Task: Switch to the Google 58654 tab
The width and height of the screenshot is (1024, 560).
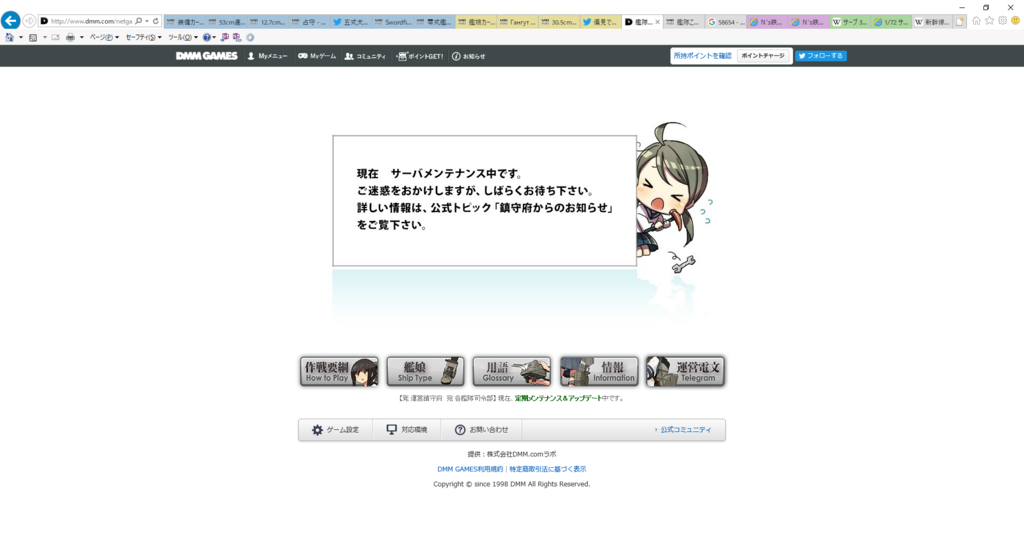Action: [726, 22]
